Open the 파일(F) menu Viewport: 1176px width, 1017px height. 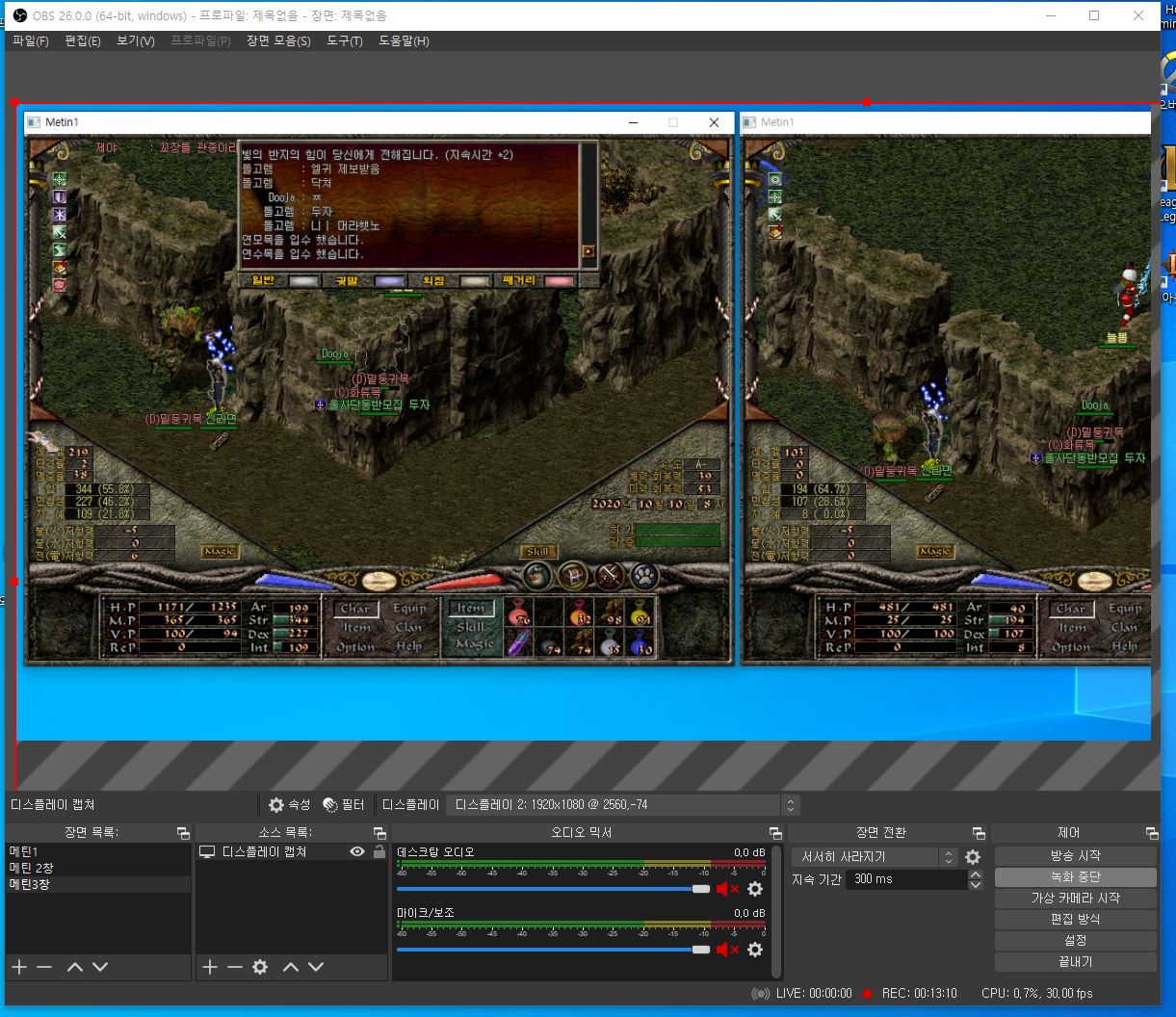tap(30, 41)
